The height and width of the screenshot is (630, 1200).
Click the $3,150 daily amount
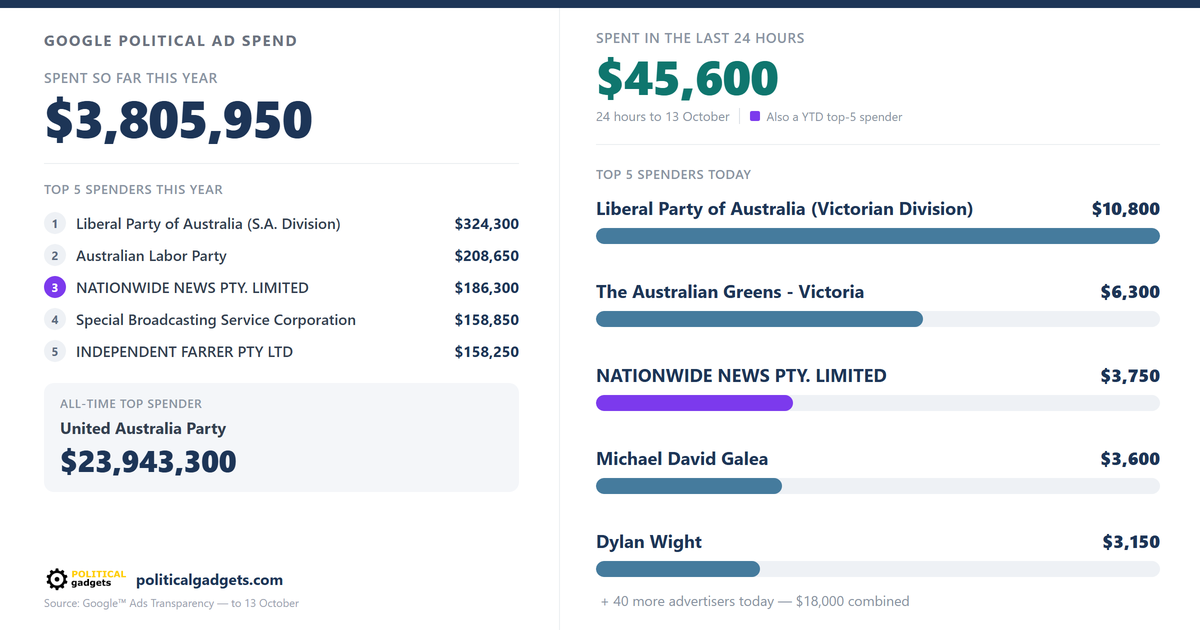pos(1131,542)
